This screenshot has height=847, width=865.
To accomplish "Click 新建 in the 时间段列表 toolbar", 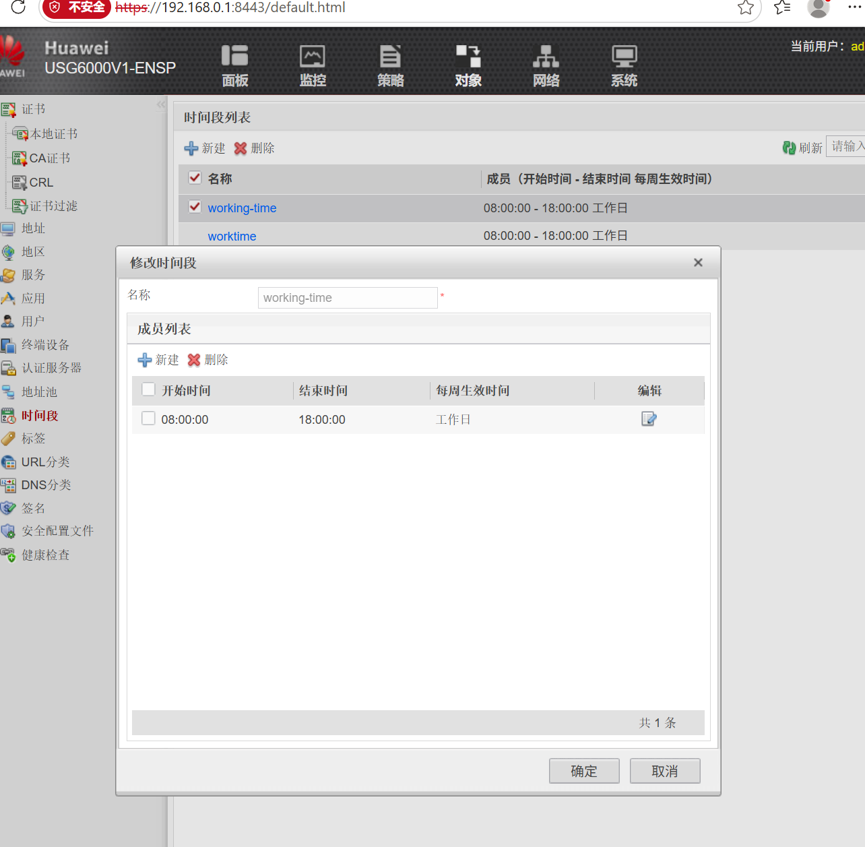I will pyautogui.click(x=205, y=148).
